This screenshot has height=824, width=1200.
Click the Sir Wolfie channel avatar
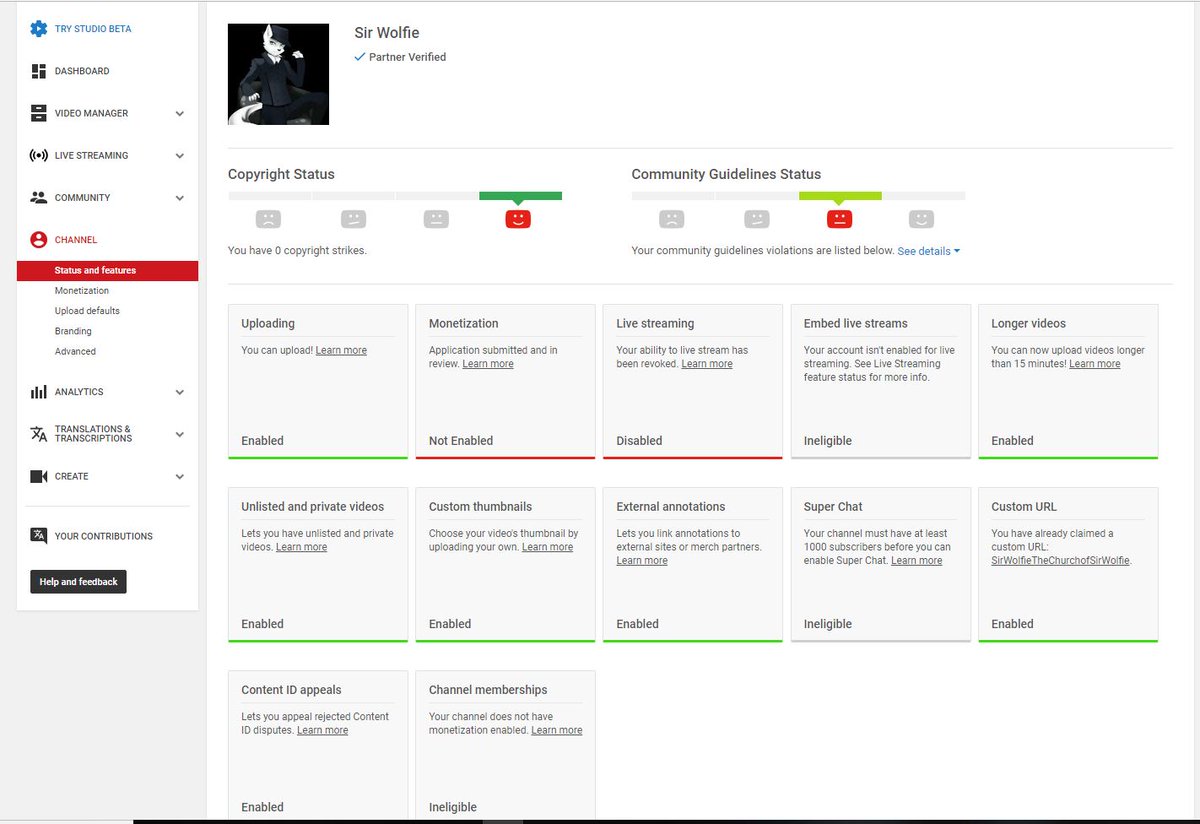click(x=278, y=74)
